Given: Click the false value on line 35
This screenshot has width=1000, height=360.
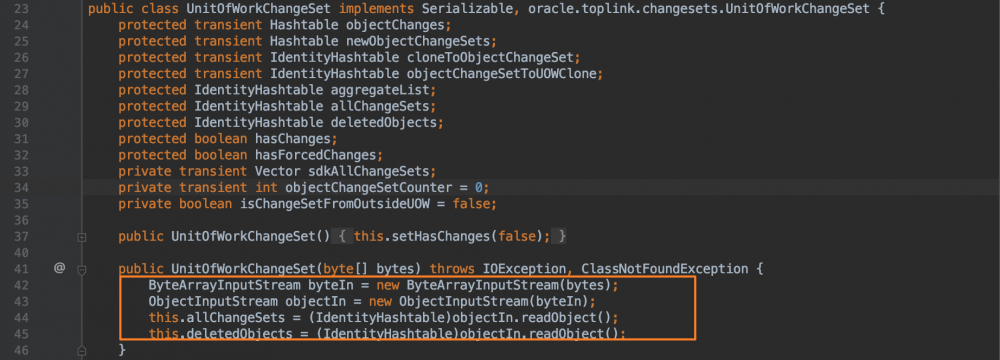Looking at the screenshot, I should [473, 204].
